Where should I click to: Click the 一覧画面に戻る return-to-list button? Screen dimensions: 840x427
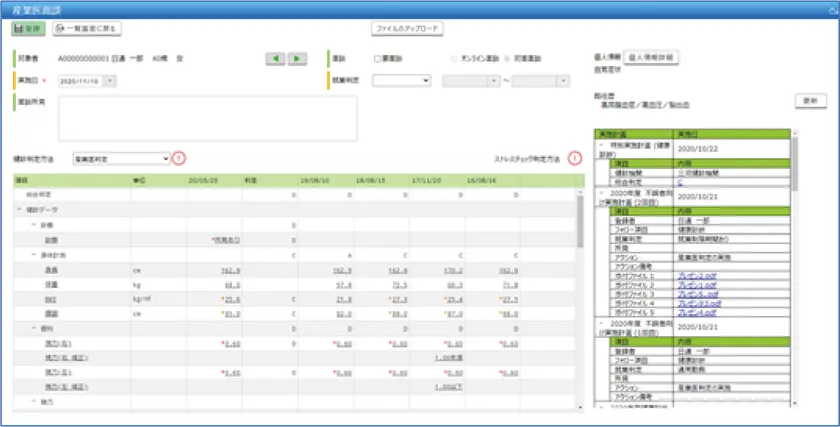coord(87,29)
